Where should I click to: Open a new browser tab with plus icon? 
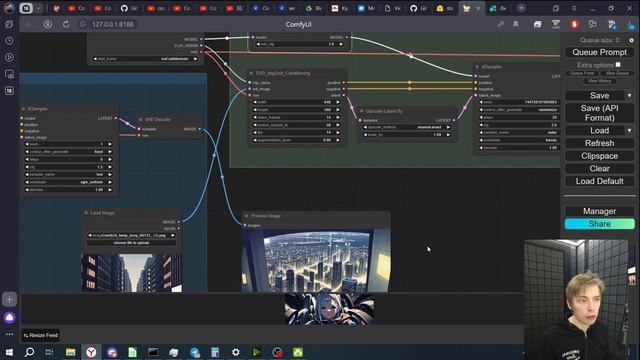coord(521,8)
